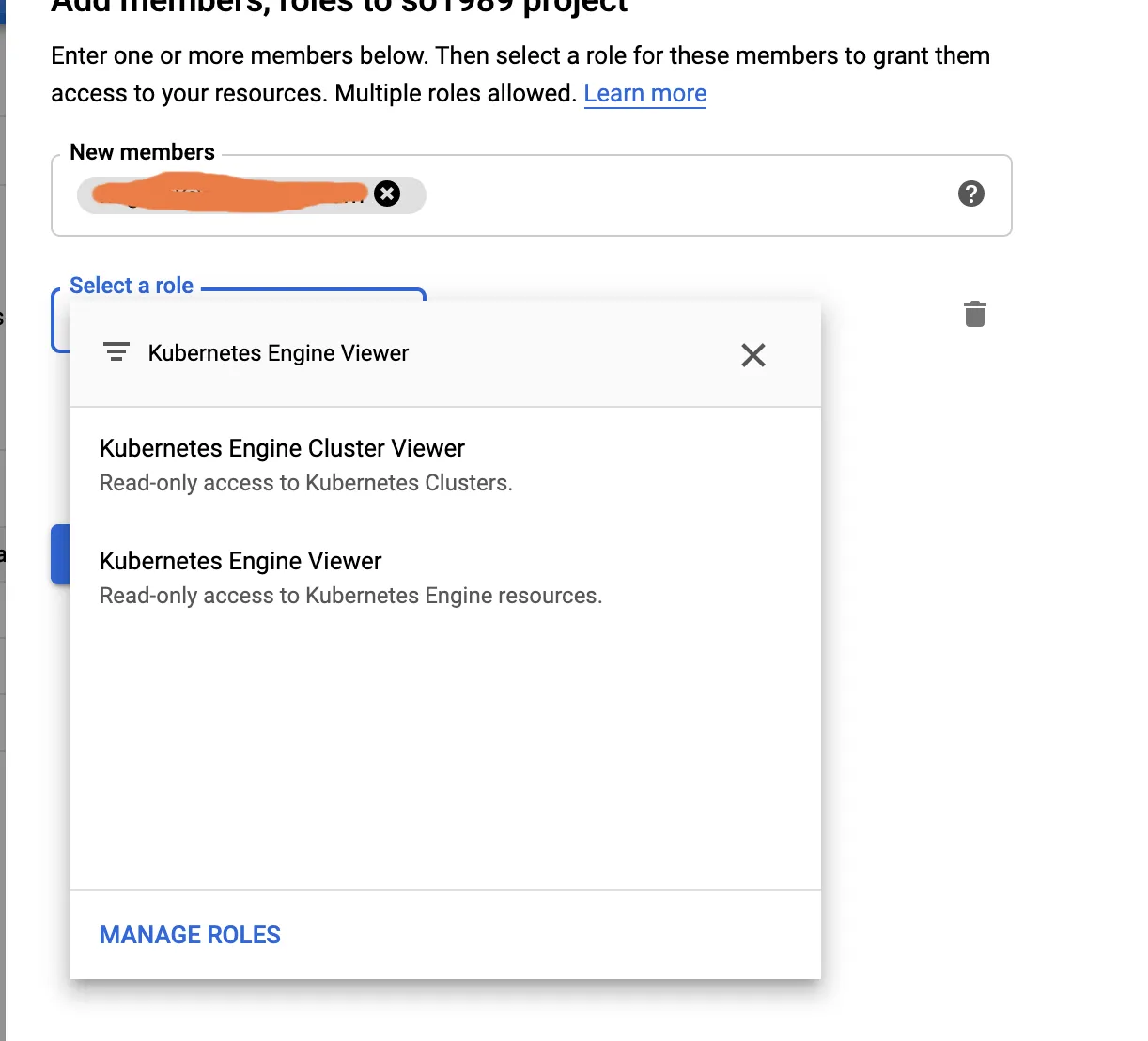This screenshot has height=1041, width=1148.
Task: Choose Kubernetes Engine Viewer role from the list
Action: 240,561
